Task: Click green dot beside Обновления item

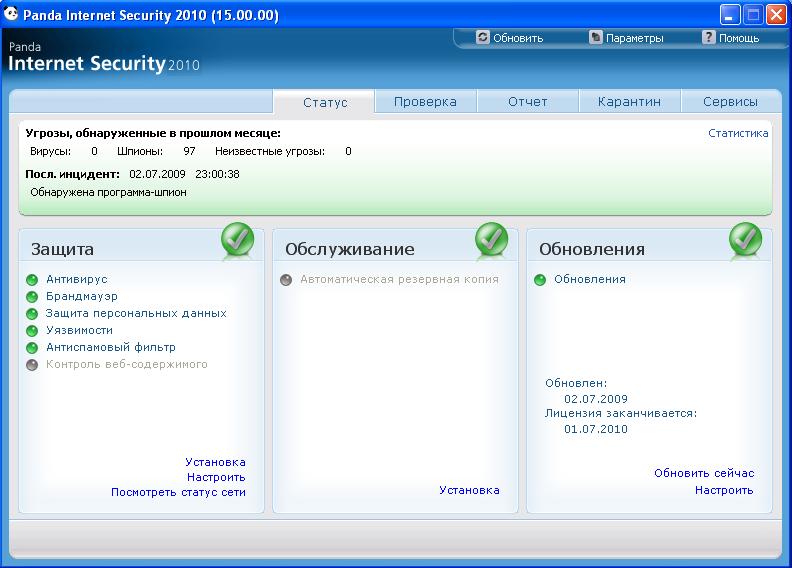Action: point(540,280)
